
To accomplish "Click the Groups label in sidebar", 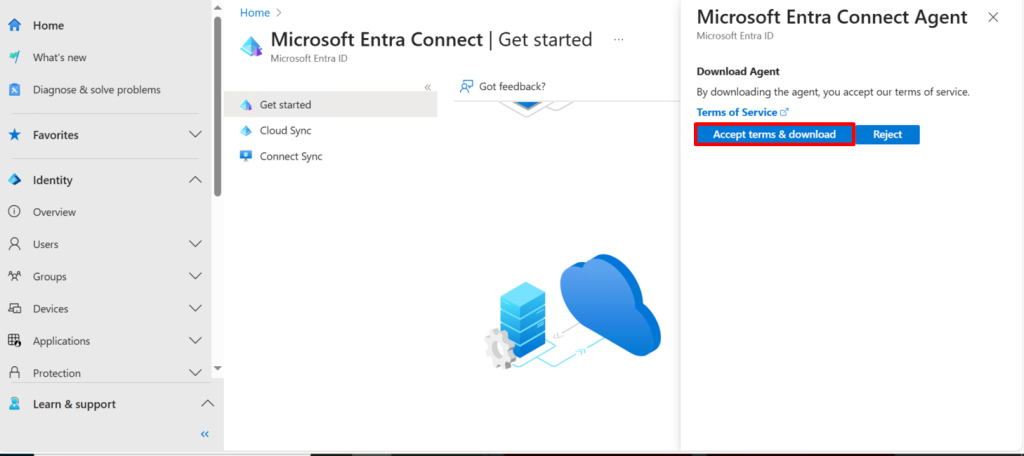I will [x=50, y=276].
